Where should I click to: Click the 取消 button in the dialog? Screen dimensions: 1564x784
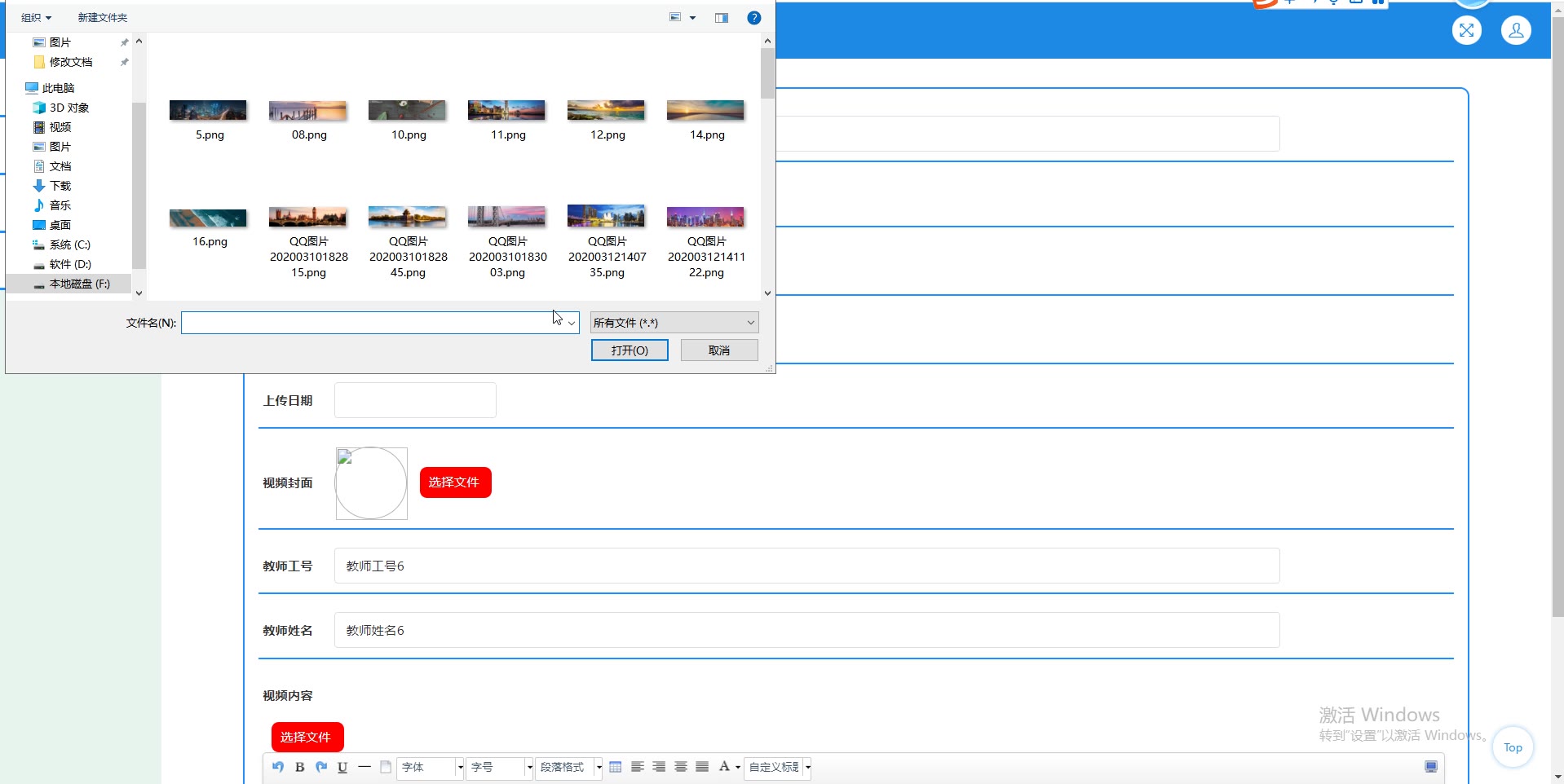719,350
